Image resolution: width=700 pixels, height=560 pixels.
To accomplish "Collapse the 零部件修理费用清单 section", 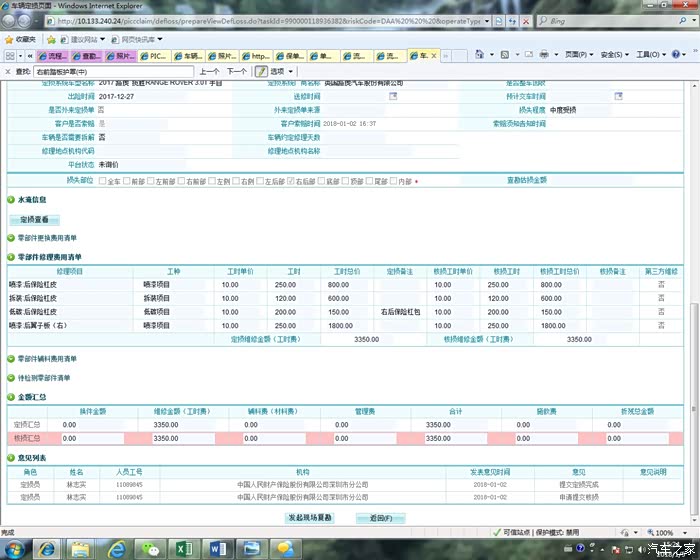I will (x=10, y=257).
